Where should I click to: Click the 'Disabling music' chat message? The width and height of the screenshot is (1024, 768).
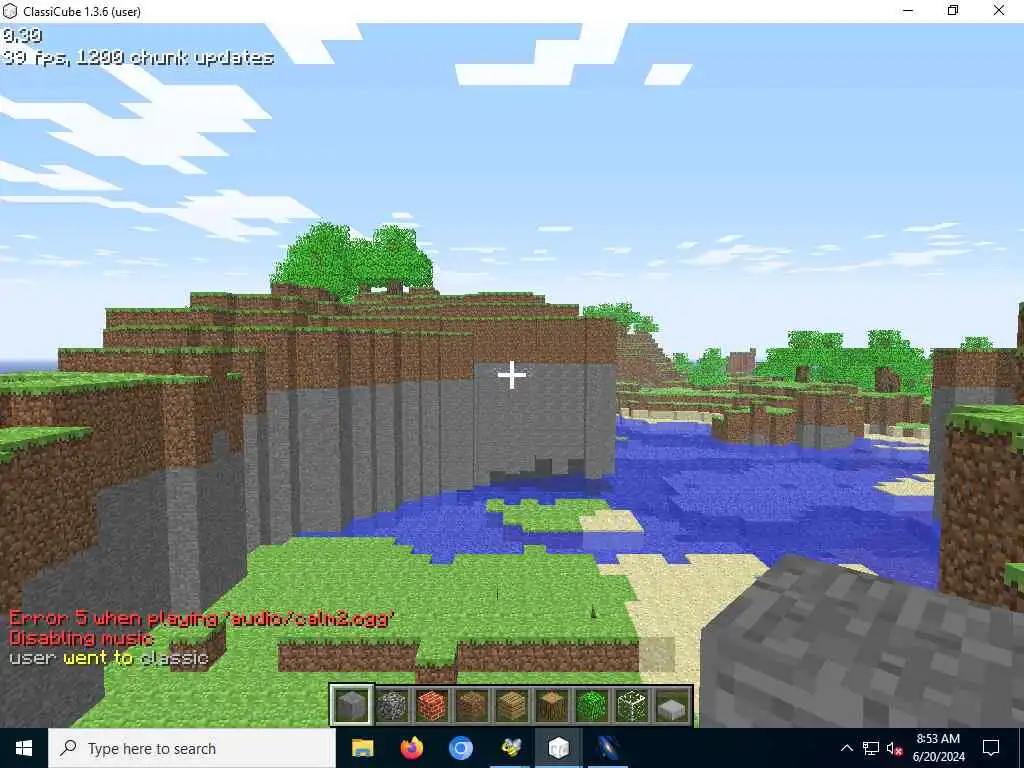tap(81, 637)
